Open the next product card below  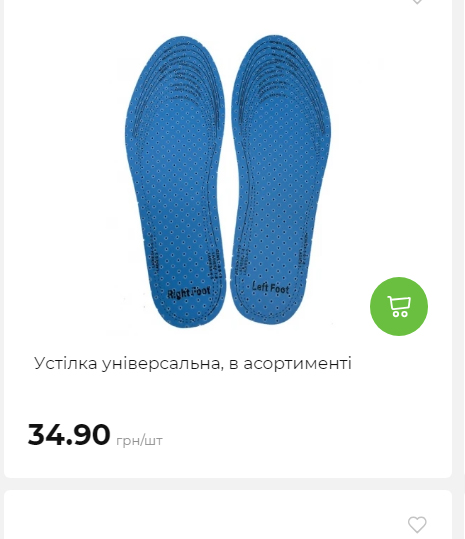pos(228,515)
